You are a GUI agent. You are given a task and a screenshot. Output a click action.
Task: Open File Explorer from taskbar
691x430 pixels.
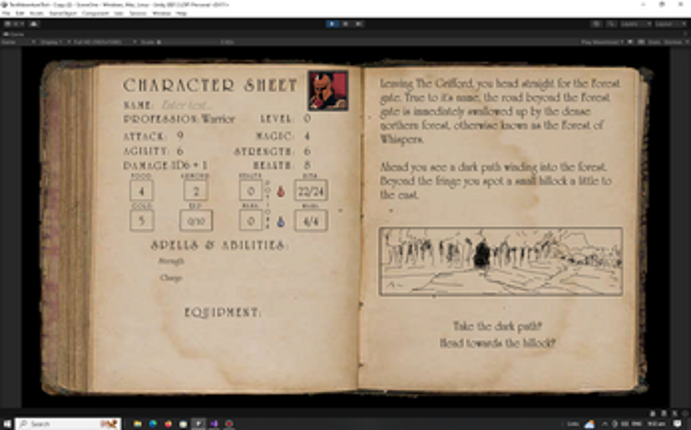pos(137,424)
